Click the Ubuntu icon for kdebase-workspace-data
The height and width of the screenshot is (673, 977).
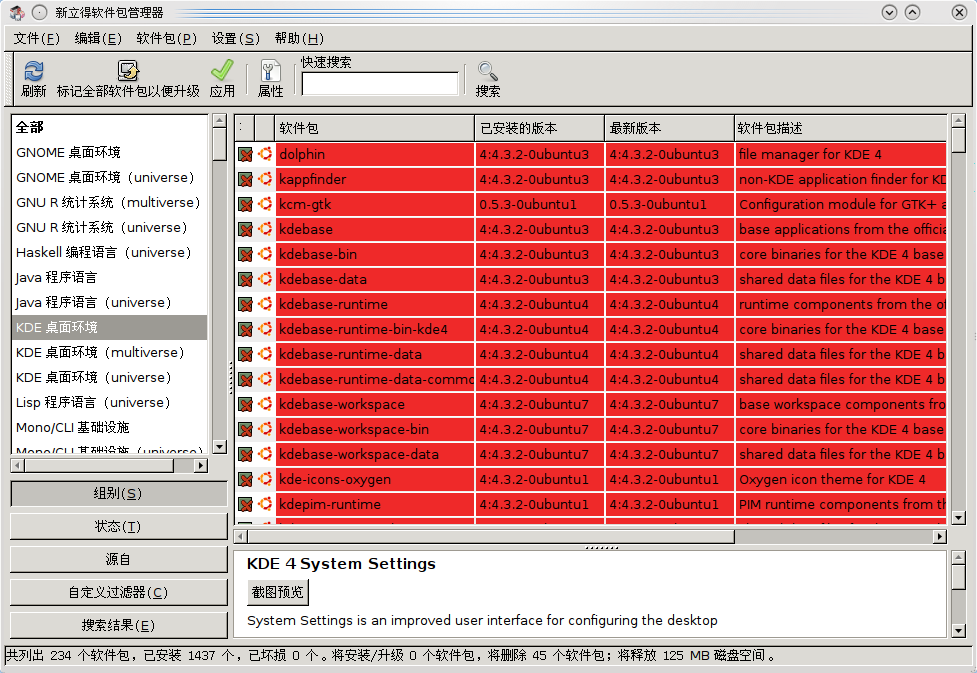(x=265, y=454)
